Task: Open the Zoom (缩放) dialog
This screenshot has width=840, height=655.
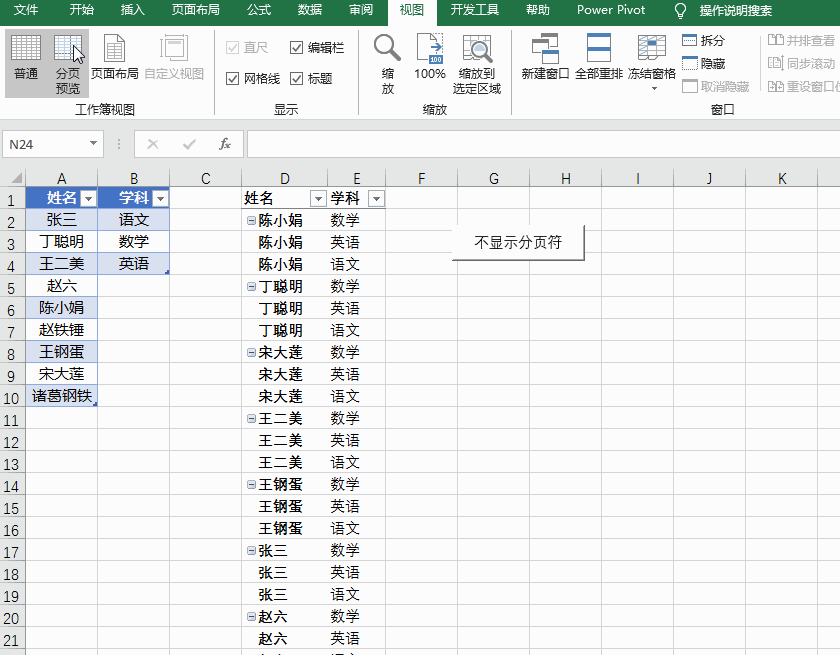Action: coord(387,63)
